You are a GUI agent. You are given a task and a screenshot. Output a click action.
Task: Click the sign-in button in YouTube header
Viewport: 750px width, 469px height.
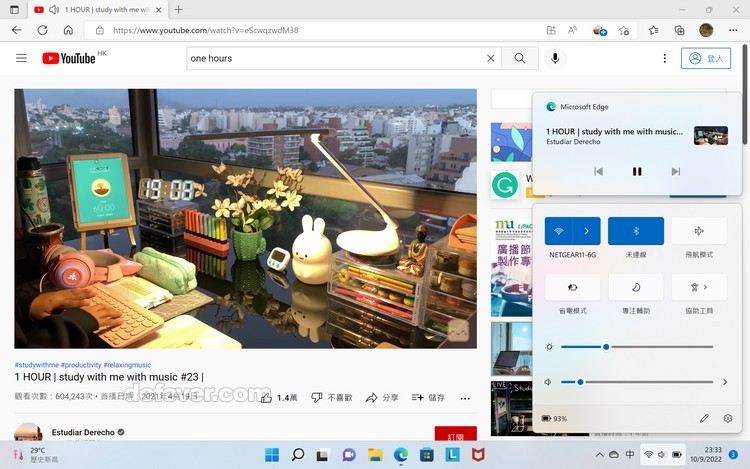point(706,58)
